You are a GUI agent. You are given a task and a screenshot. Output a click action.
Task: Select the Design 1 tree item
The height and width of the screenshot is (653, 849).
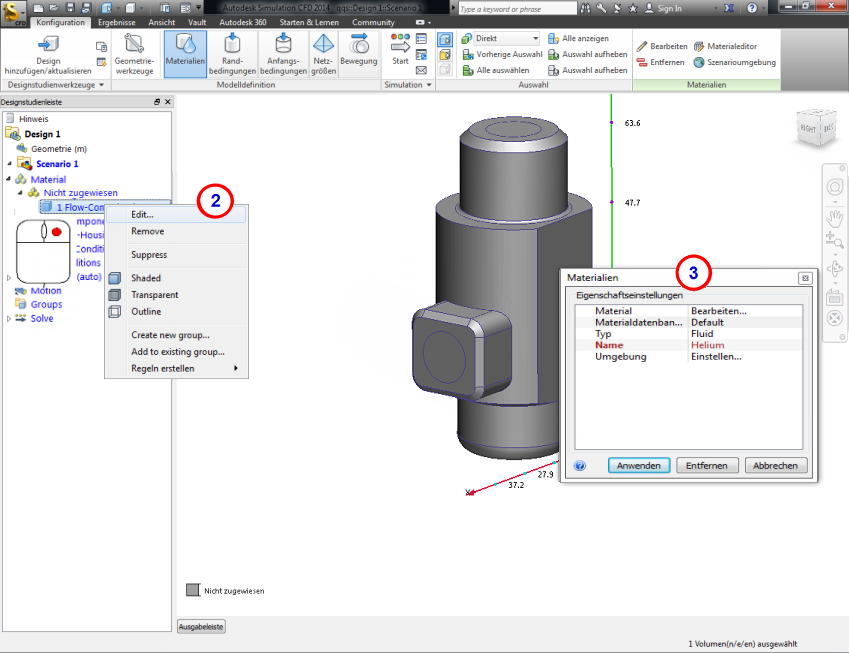pos(42,134)
